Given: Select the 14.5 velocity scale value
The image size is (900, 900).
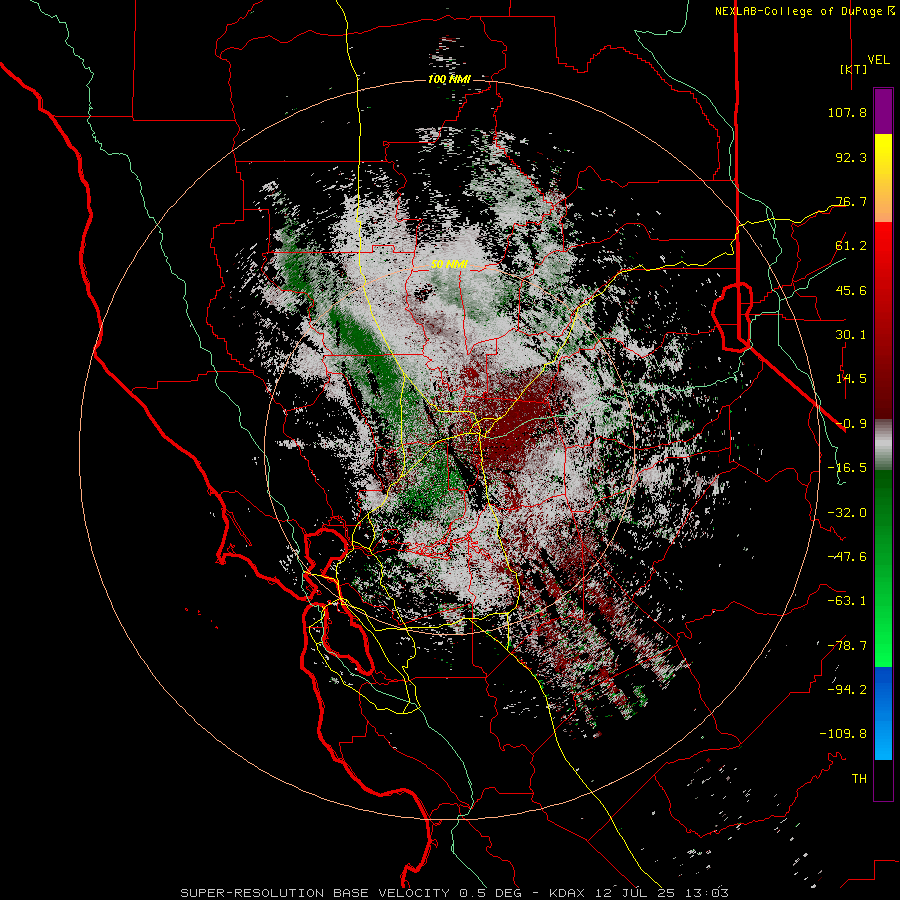Looking at the screenshot, I should 851,379.
